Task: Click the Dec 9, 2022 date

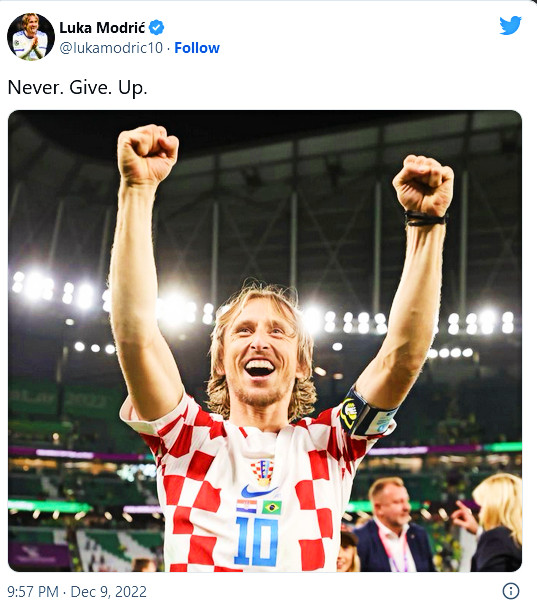Action: (109, 592)
